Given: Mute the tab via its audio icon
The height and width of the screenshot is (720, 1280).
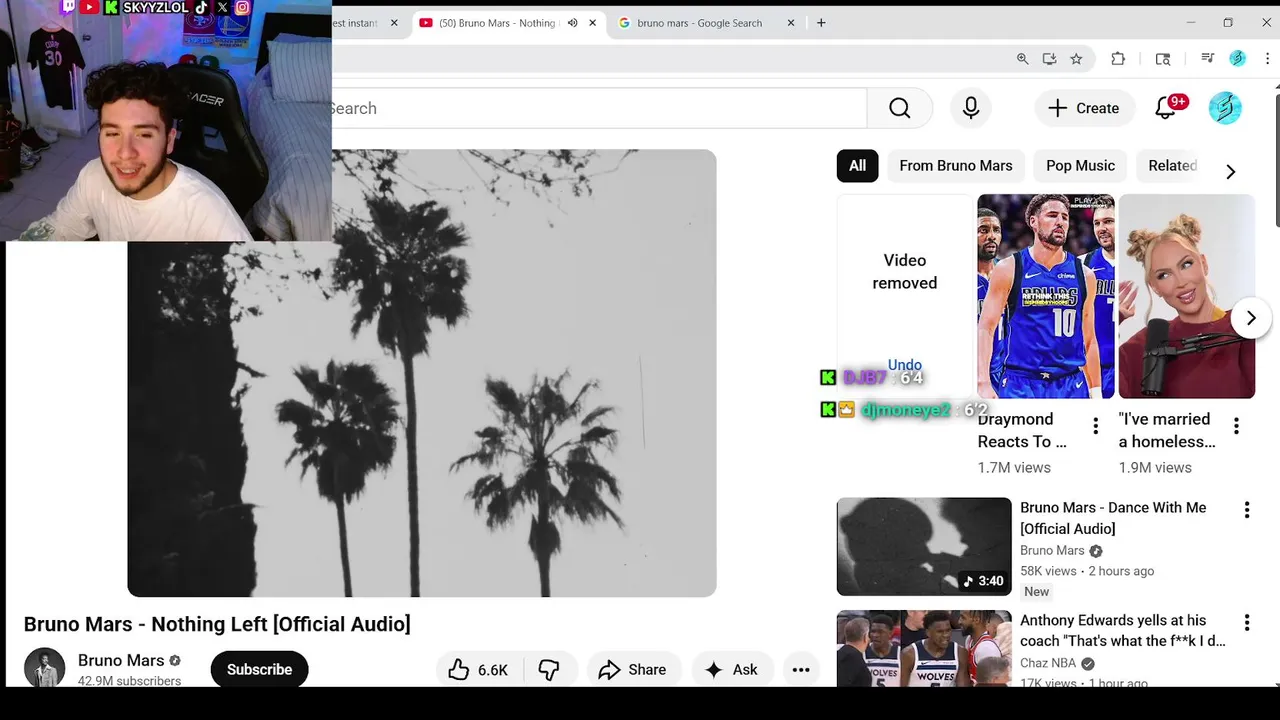Looking at the screenshot, I should click(x=572, y=23).
